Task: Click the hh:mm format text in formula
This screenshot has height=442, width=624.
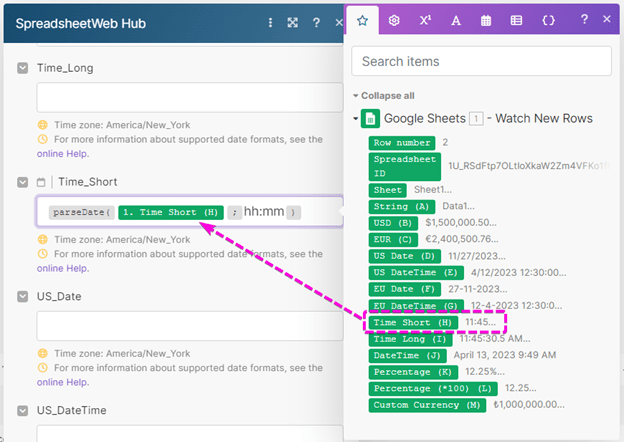Action: click(x=264, y=212)
